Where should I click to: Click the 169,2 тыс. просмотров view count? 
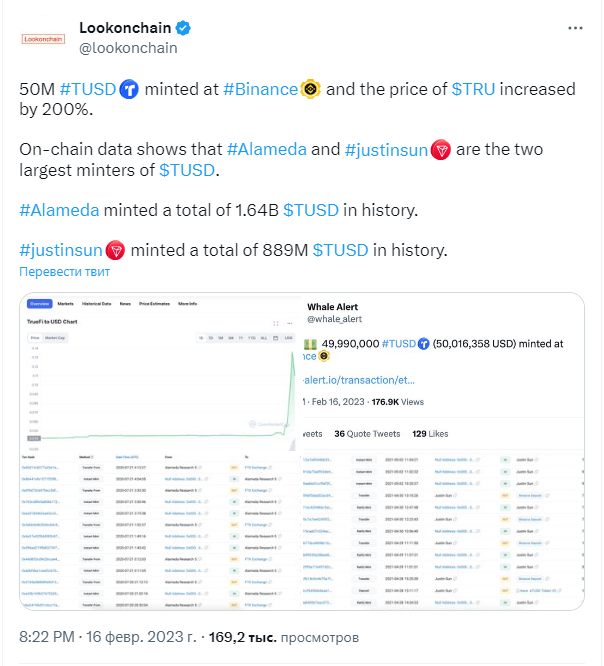pos(284,637)
